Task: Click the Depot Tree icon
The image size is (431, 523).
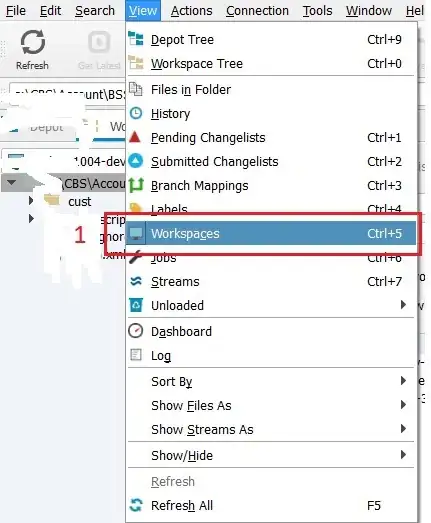Action: pos(136,39)
